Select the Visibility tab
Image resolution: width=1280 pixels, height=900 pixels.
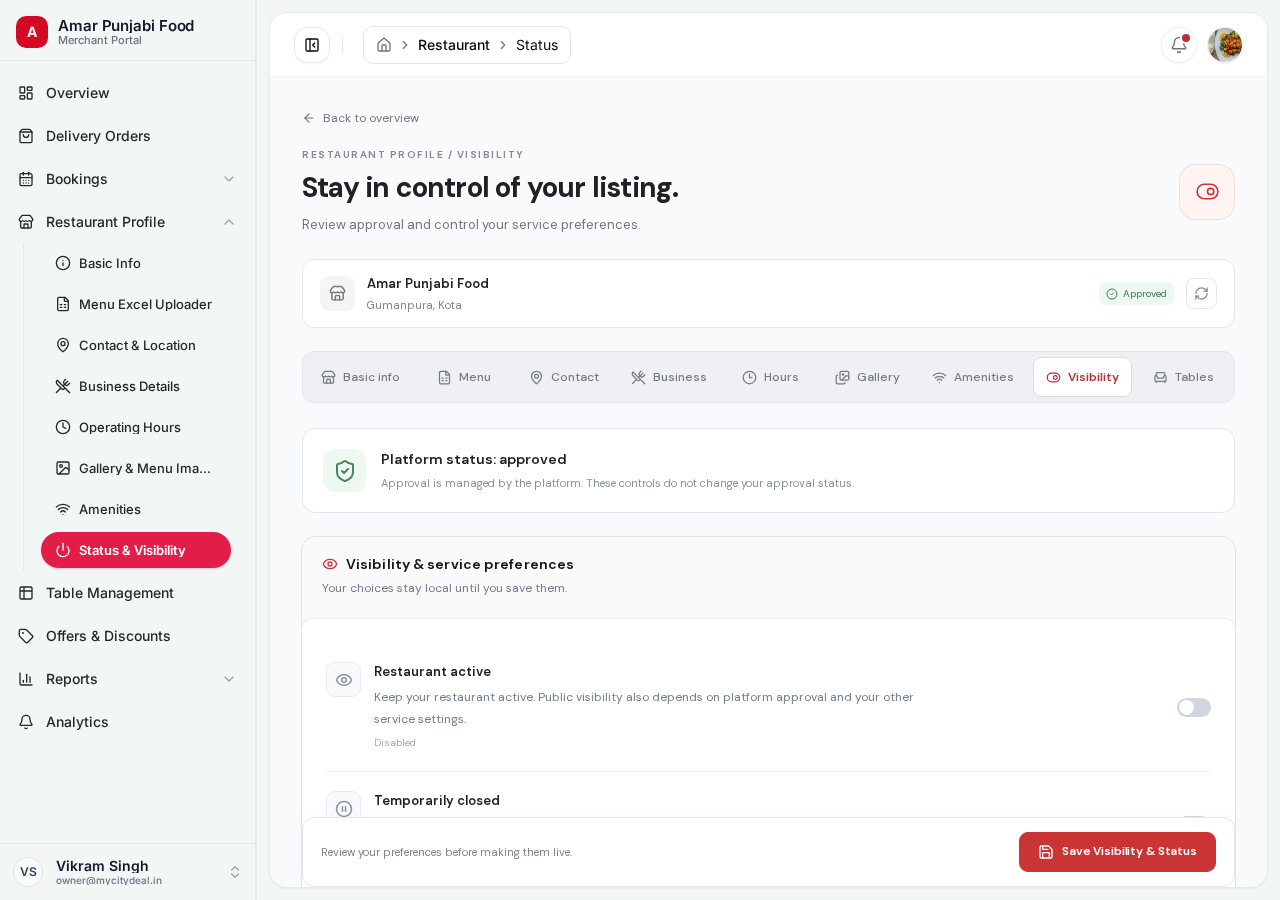tap(1083, 377)
